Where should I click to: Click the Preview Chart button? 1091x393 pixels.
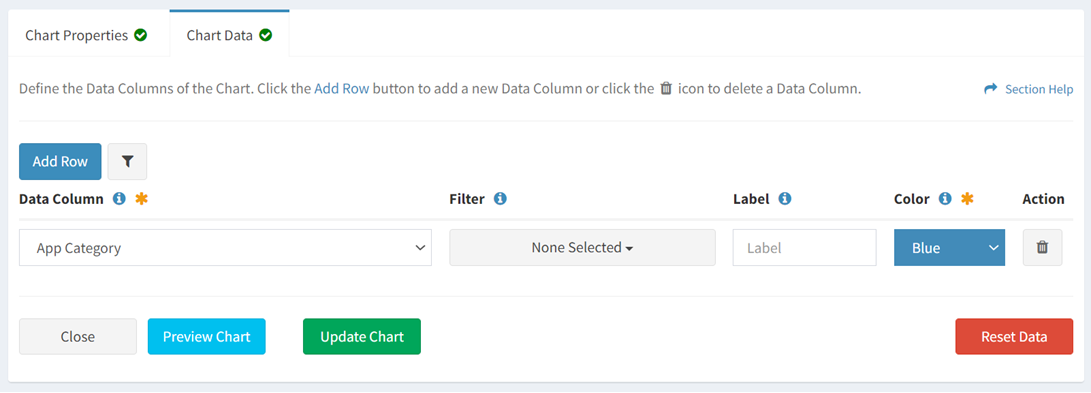(x=207, y=337)
